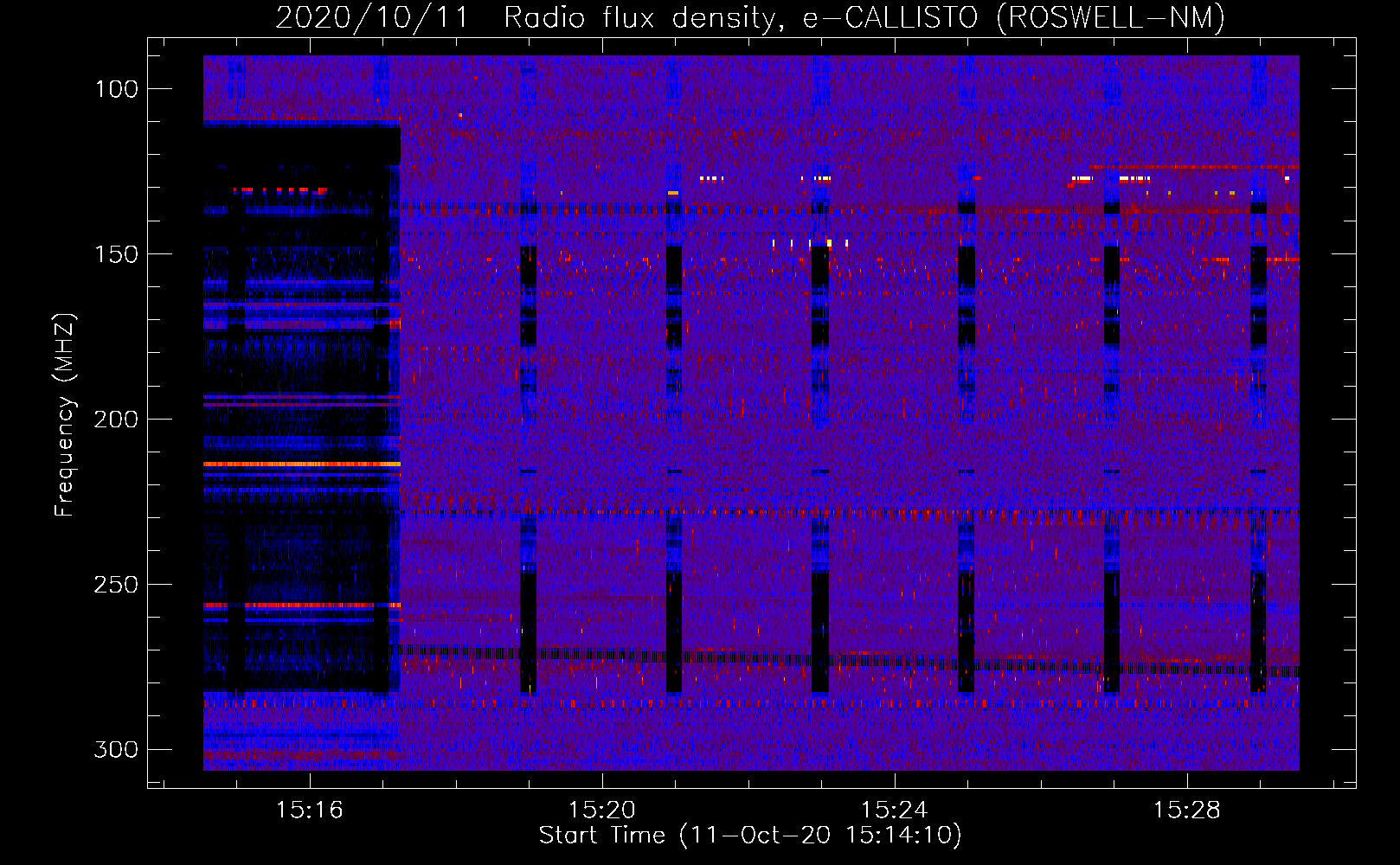Screen dimensions: 1400x865
Task: Click the 100 frequency tick label
Action: point(117,89)
